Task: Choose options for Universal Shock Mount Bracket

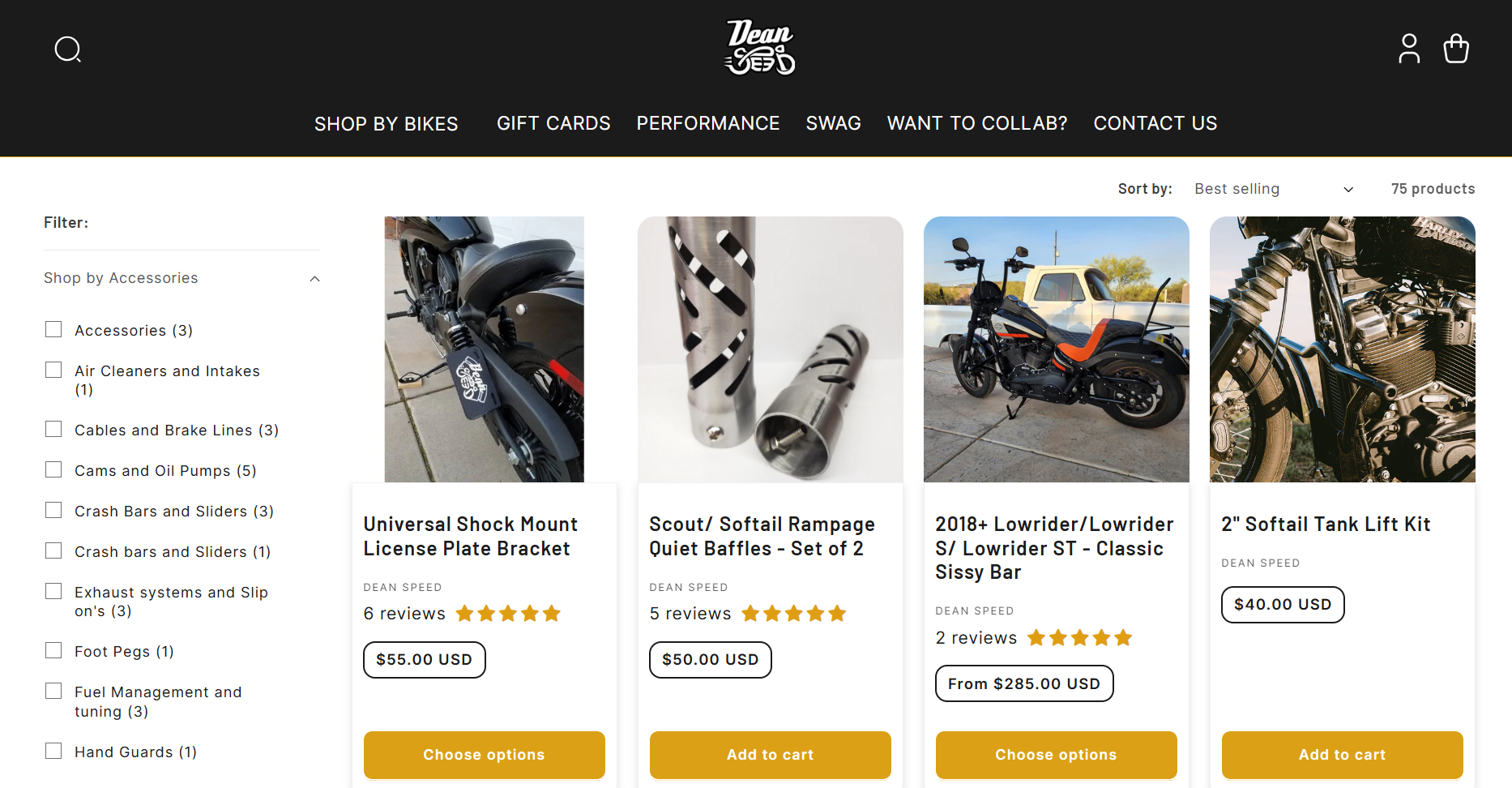Action: [x=484, y=755]
